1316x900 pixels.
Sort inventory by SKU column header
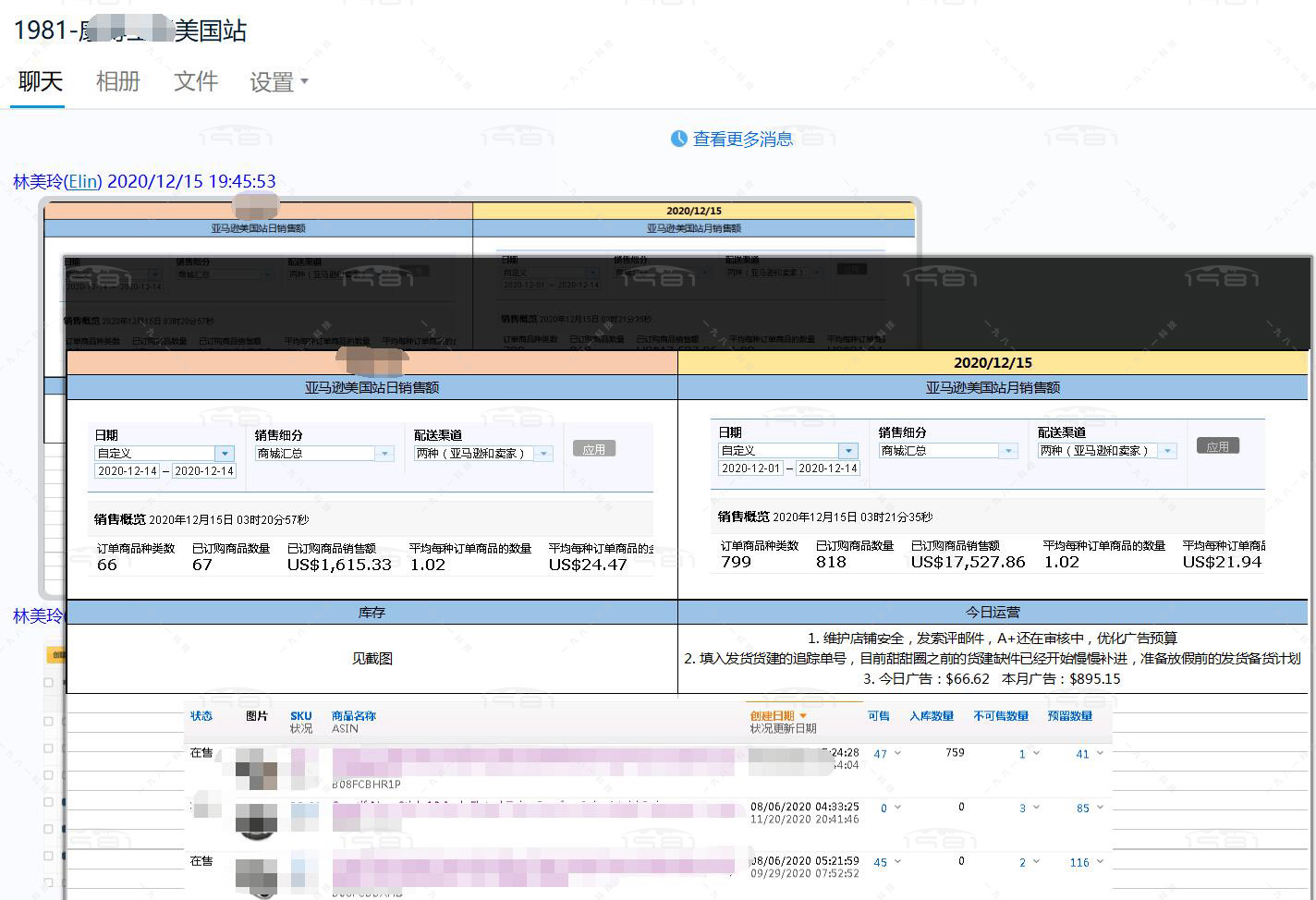pyautogui.click(x=300, y=716)
